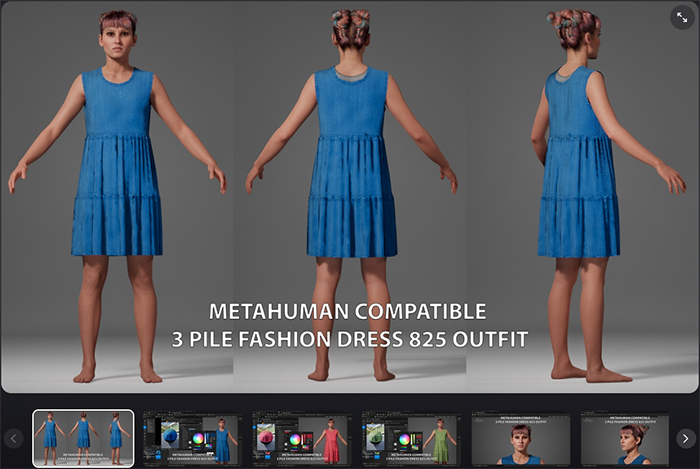Click the '3 PILE FASHION DRESS 825 OUTFIT' text
The height and width of the screenshot is (469, 700).
348,339
